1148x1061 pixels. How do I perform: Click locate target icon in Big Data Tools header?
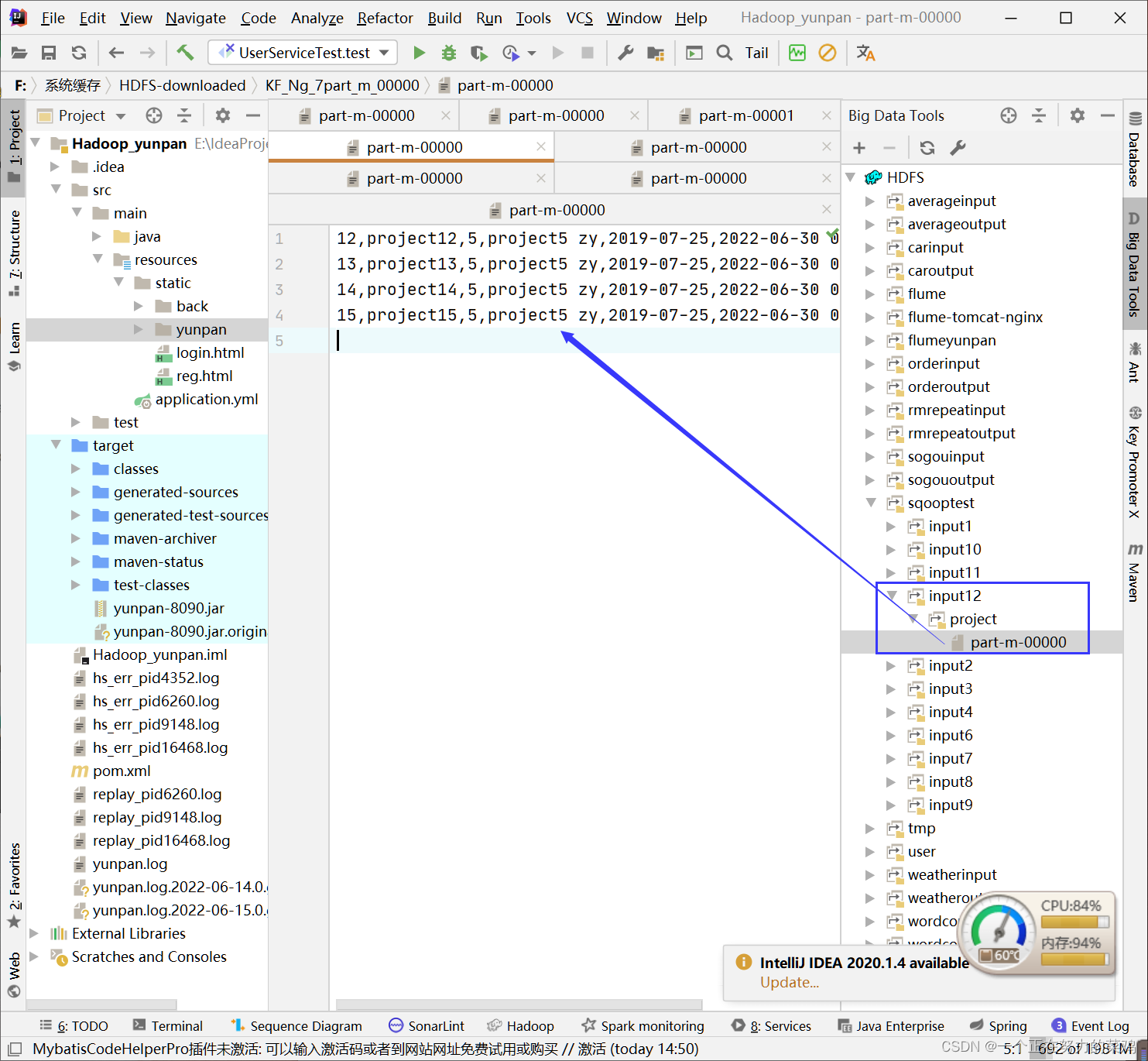[1008, 115]
